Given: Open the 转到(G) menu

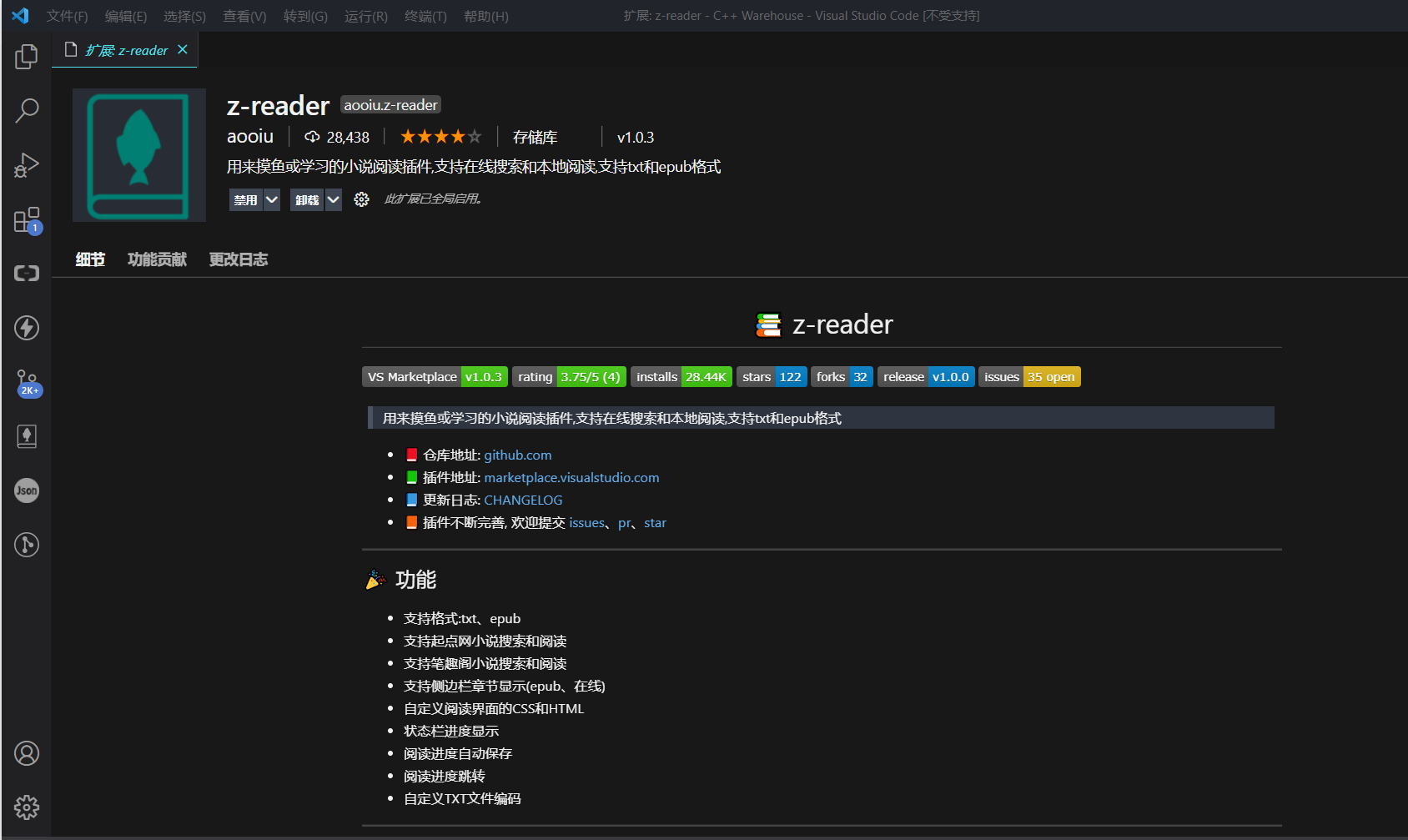Looking at the screenshot, I should (x=305, y=16).
